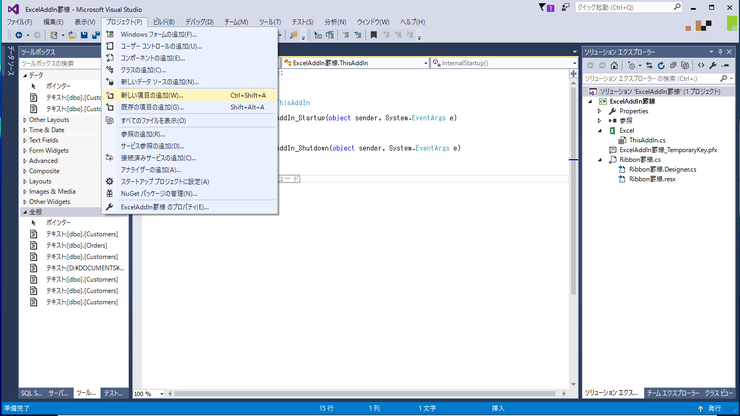Viewport: 740px width, 416px height.
Task: Open the ビルド(B) menu
Action: coord(163,22)
